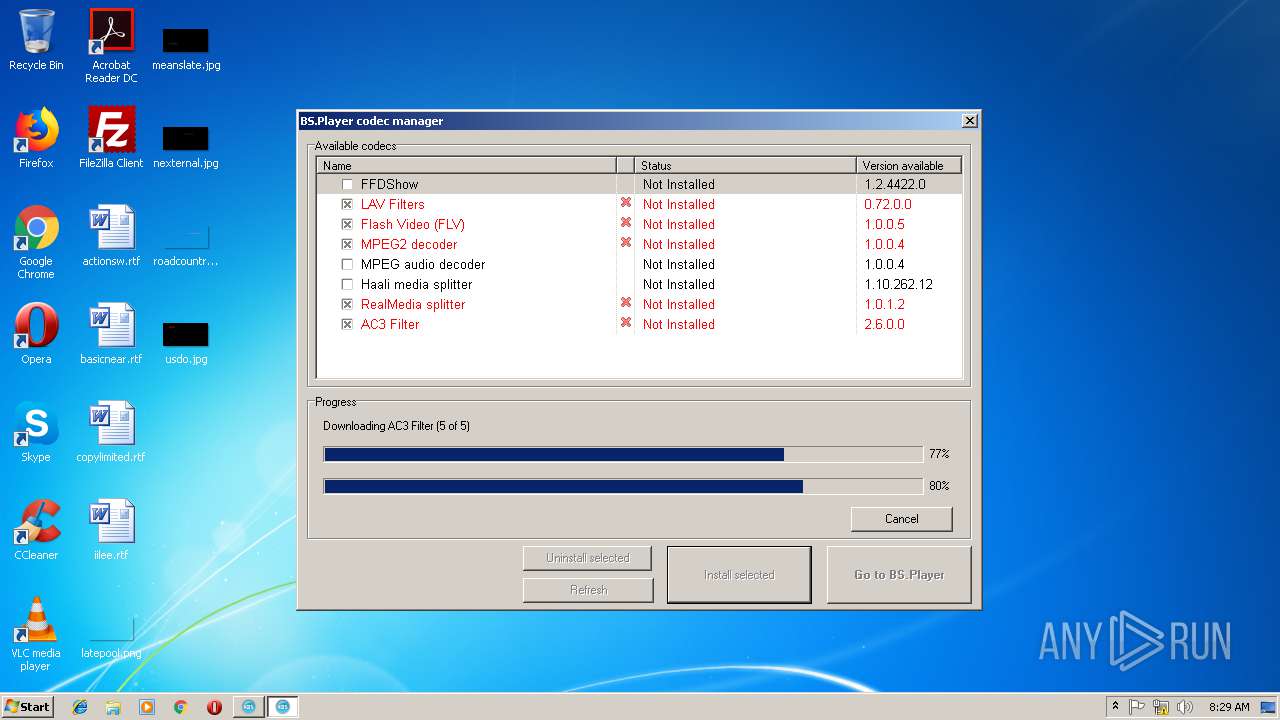Image resolution: width=1280 pixels, height=720 pixels.
Task: Select version 1.2.4422.0 cell
Action: [x=895, y=185]
